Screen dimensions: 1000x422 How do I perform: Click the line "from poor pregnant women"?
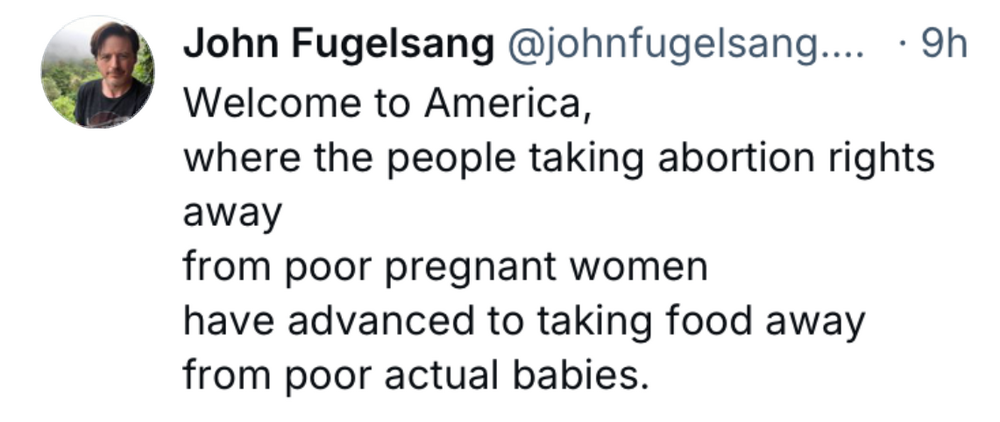pos(445,268)
